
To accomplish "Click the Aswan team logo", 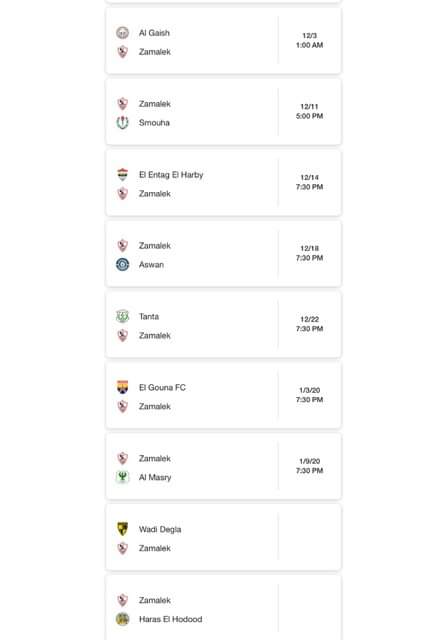I will tap(122, 264).
